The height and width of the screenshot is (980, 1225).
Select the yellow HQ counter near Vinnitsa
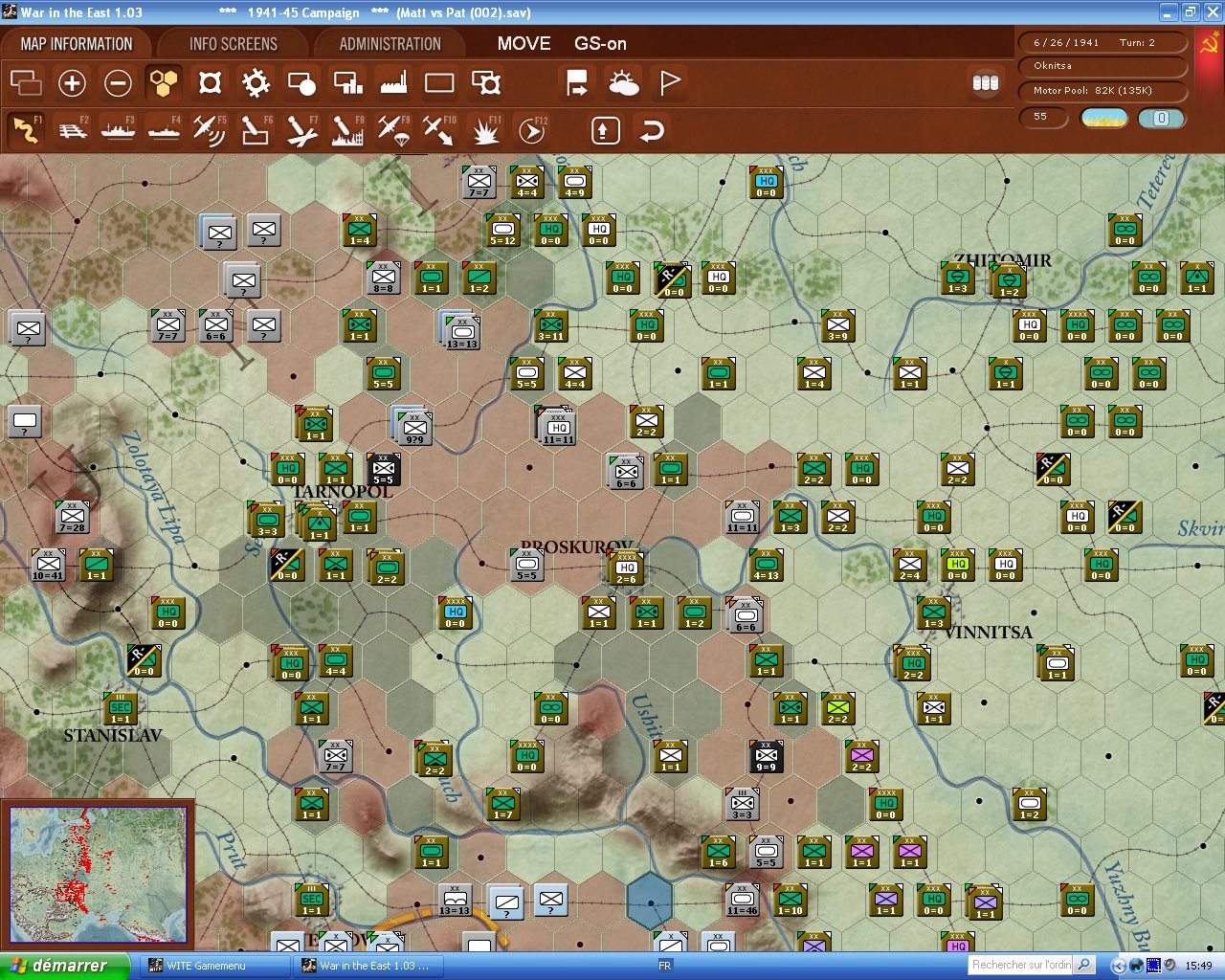point(957,565)
